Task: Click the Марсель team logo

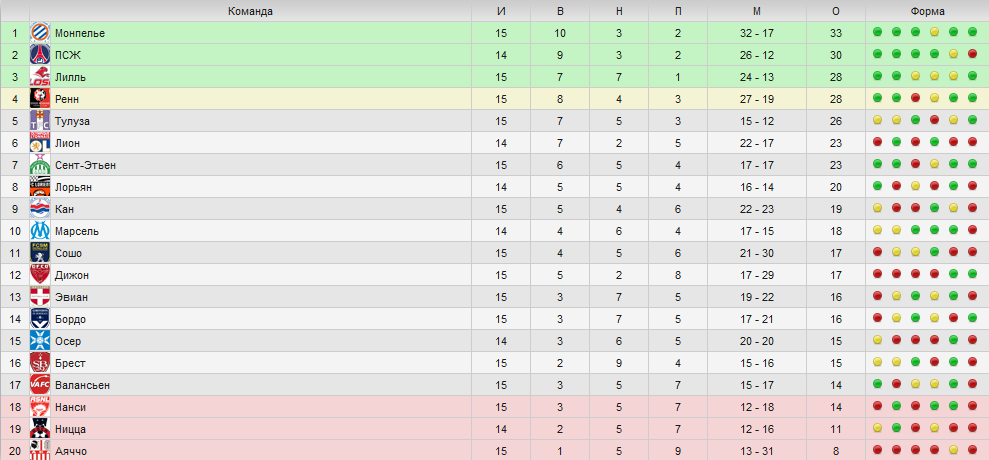Action: 40,231
